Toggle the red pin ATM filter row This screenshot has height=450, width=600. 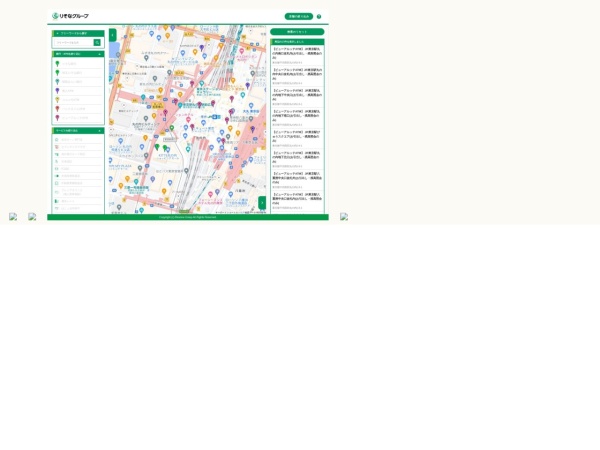78,109
